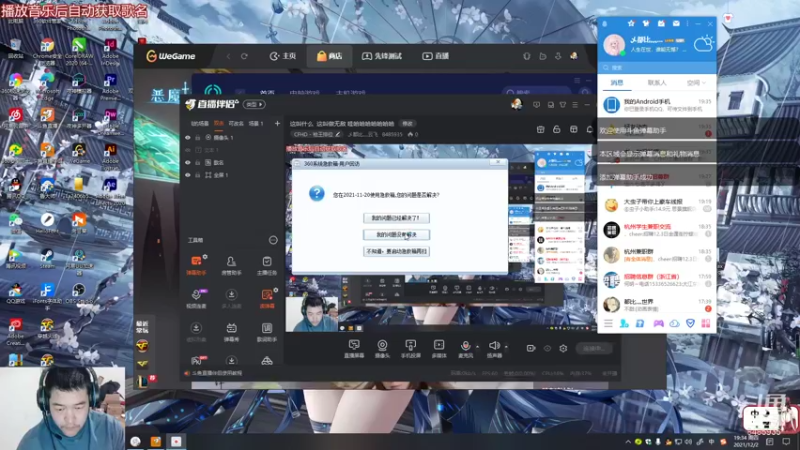The image size is (800, 450).
Task: Expand speaker options arrow
Action: [506, 346]
